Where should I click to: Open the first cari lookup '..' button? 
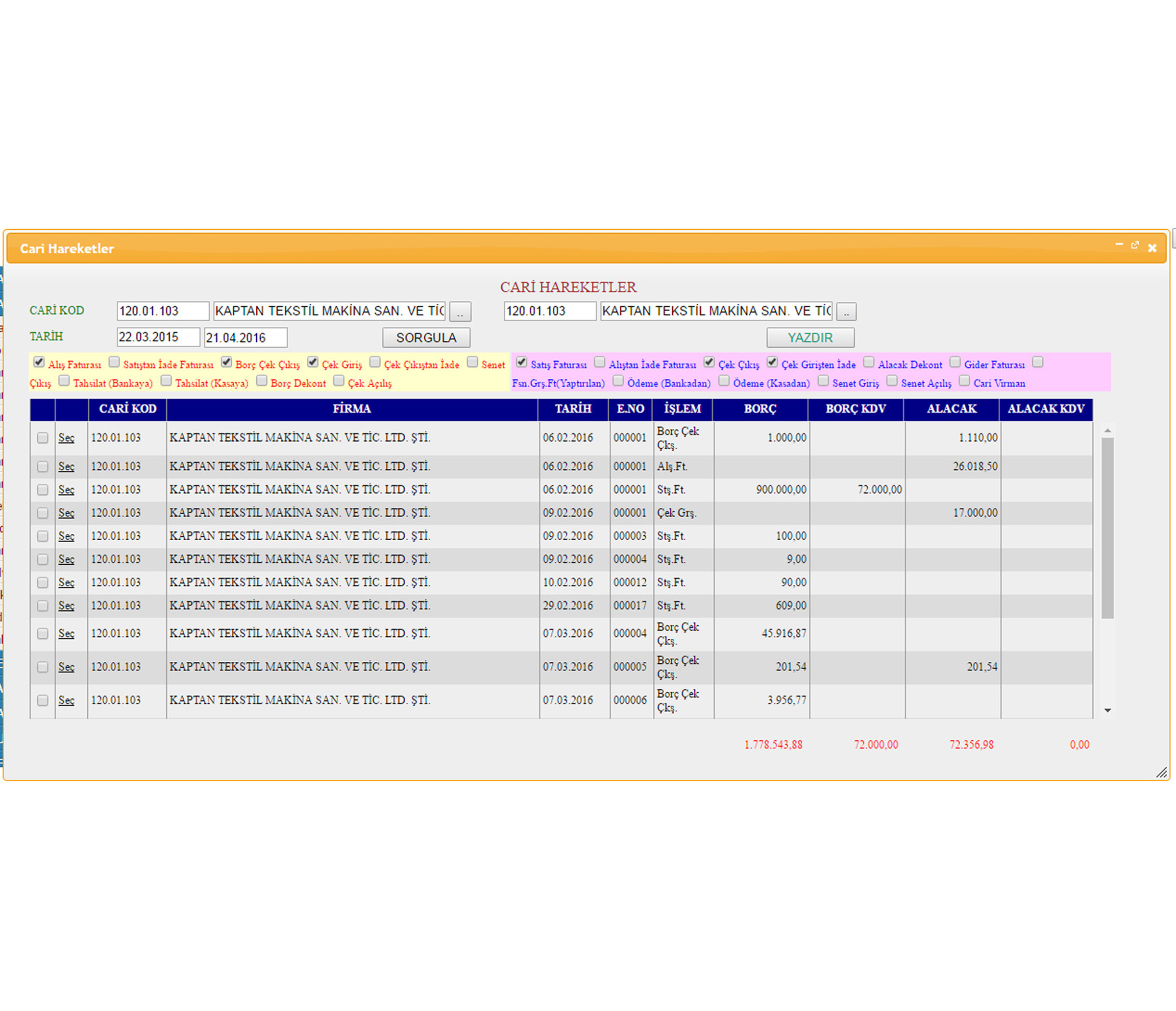[x=460, y=312]
